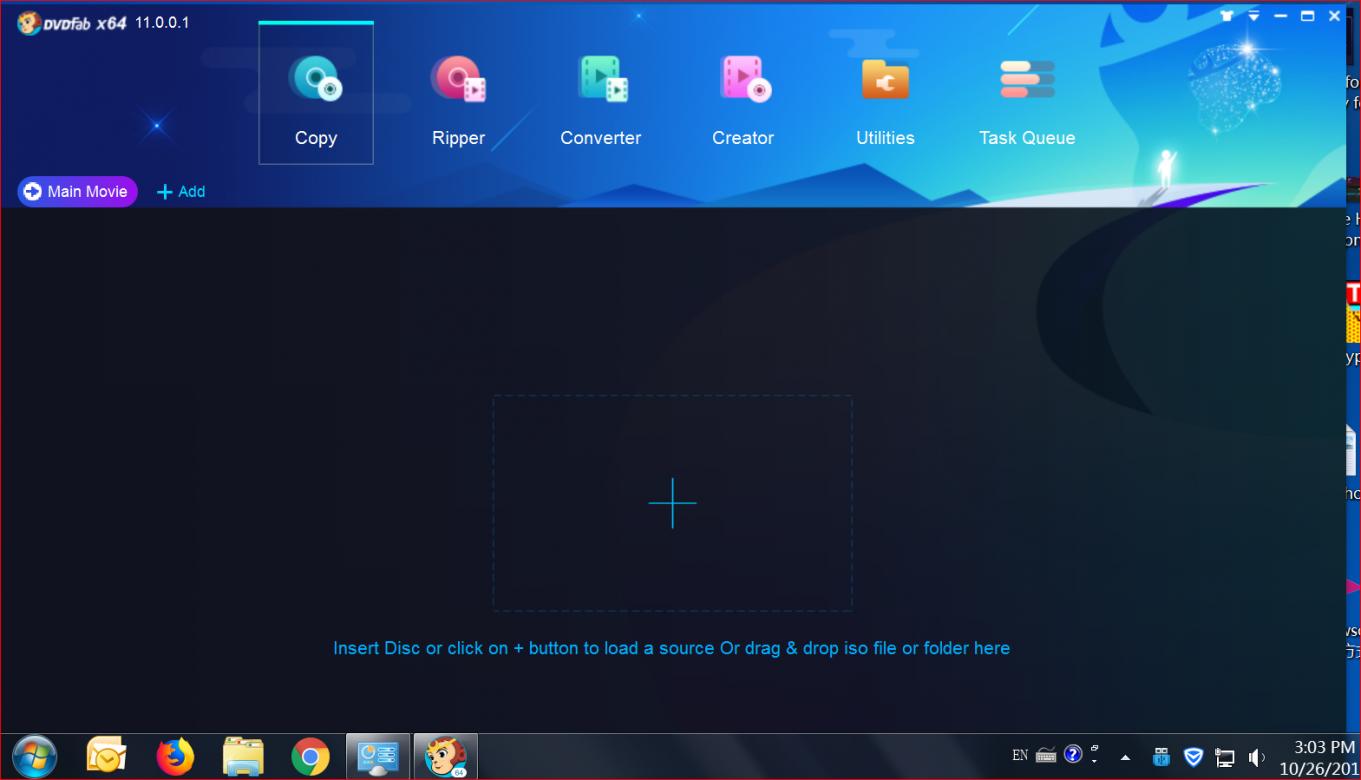Show hidden tray icons arrow
The height and width of the screenshot is (780, 1361).
coord(1125,757)
